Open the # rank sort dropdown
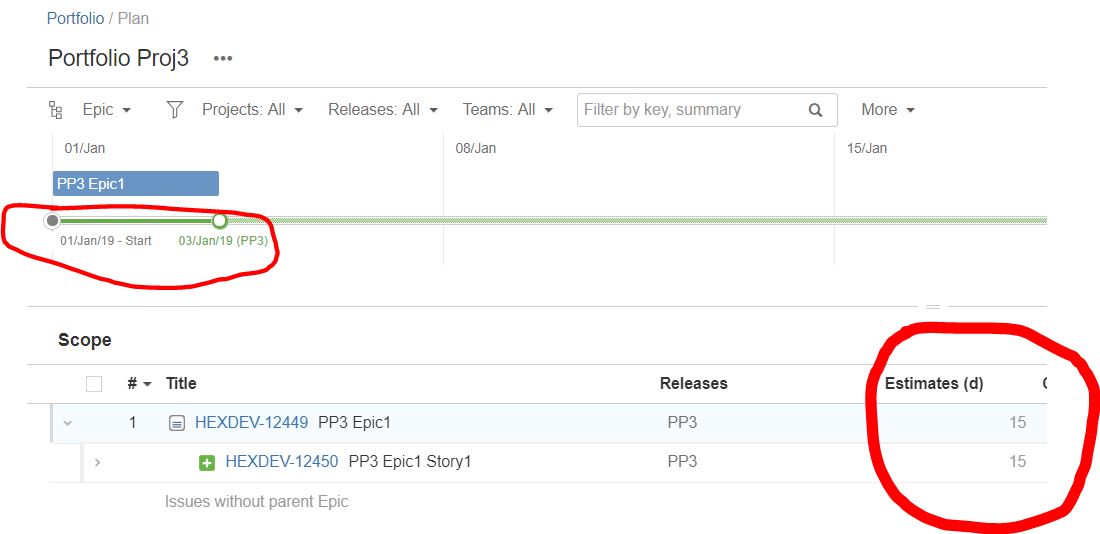This screenshot has width=1100, height=534. [140, 384]
